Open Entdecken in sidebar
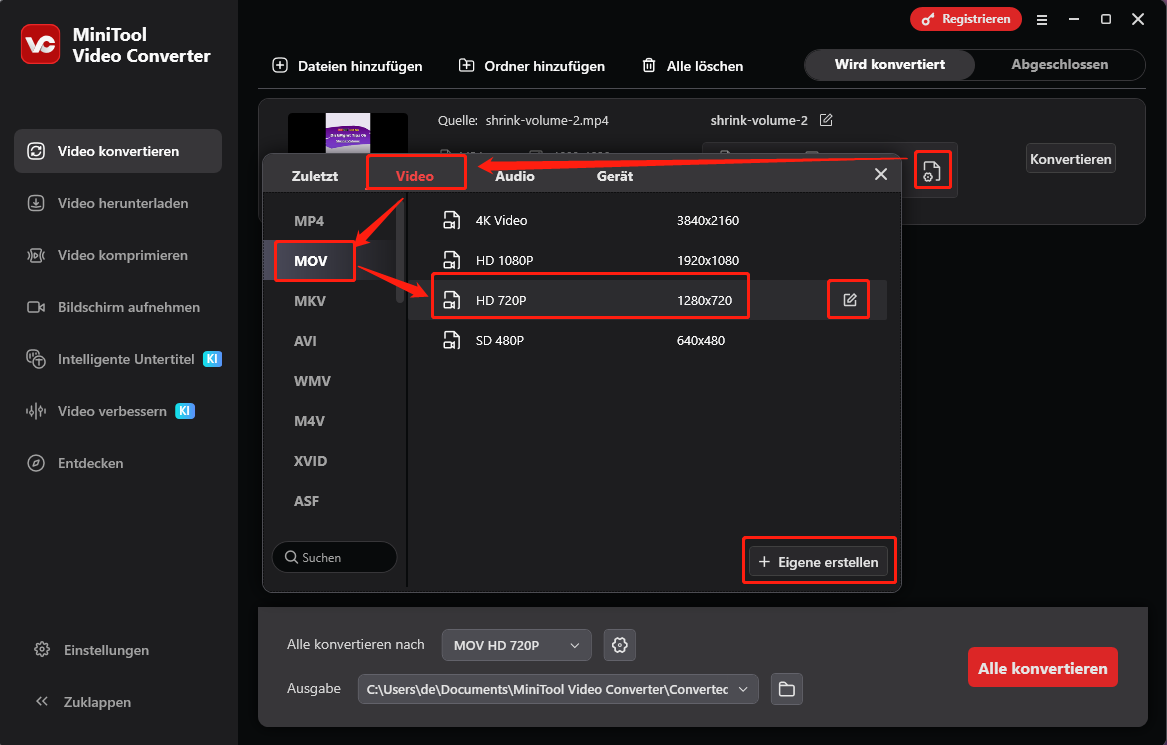The height and width of the screenshot is (745, 1167). (118, 463)
